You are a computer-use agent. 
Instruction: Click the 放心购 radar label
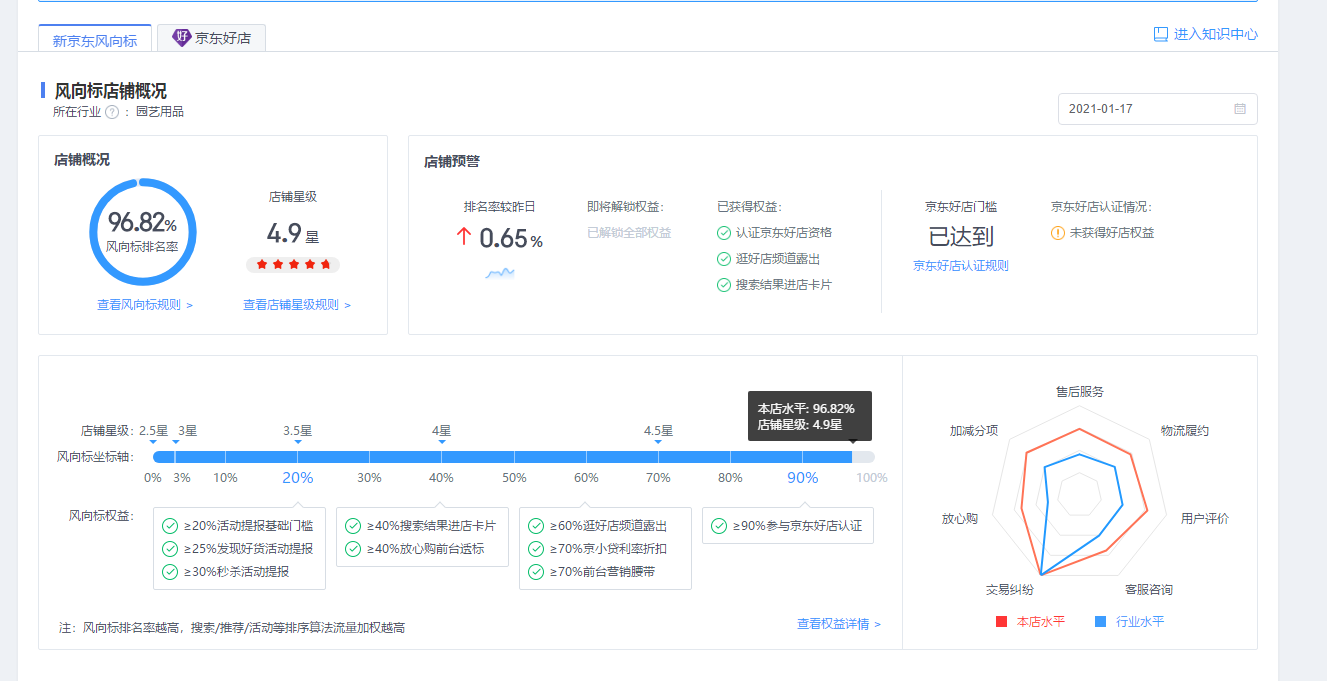(x=959, y=519)
